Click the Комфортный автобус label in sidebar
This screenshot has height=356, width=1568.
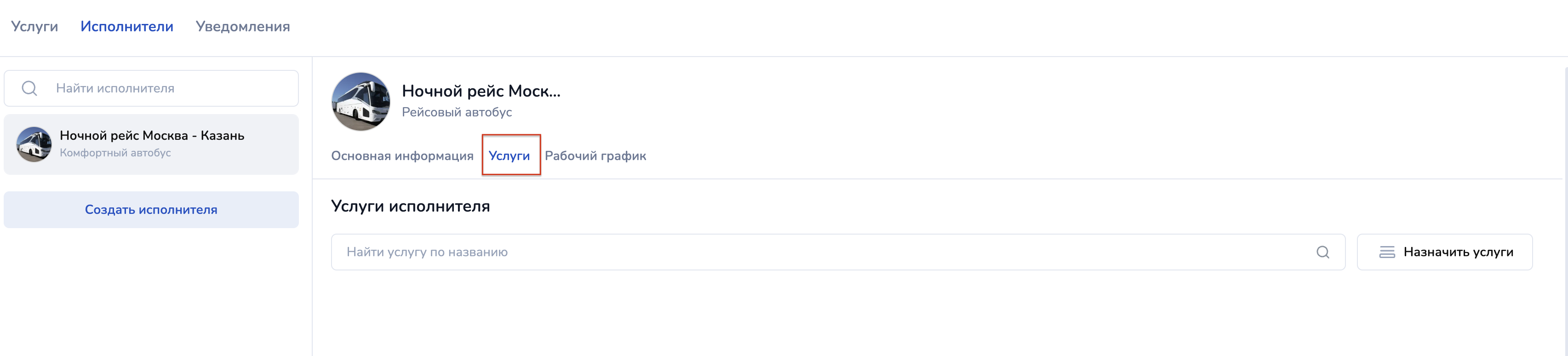tap(115, 153)
